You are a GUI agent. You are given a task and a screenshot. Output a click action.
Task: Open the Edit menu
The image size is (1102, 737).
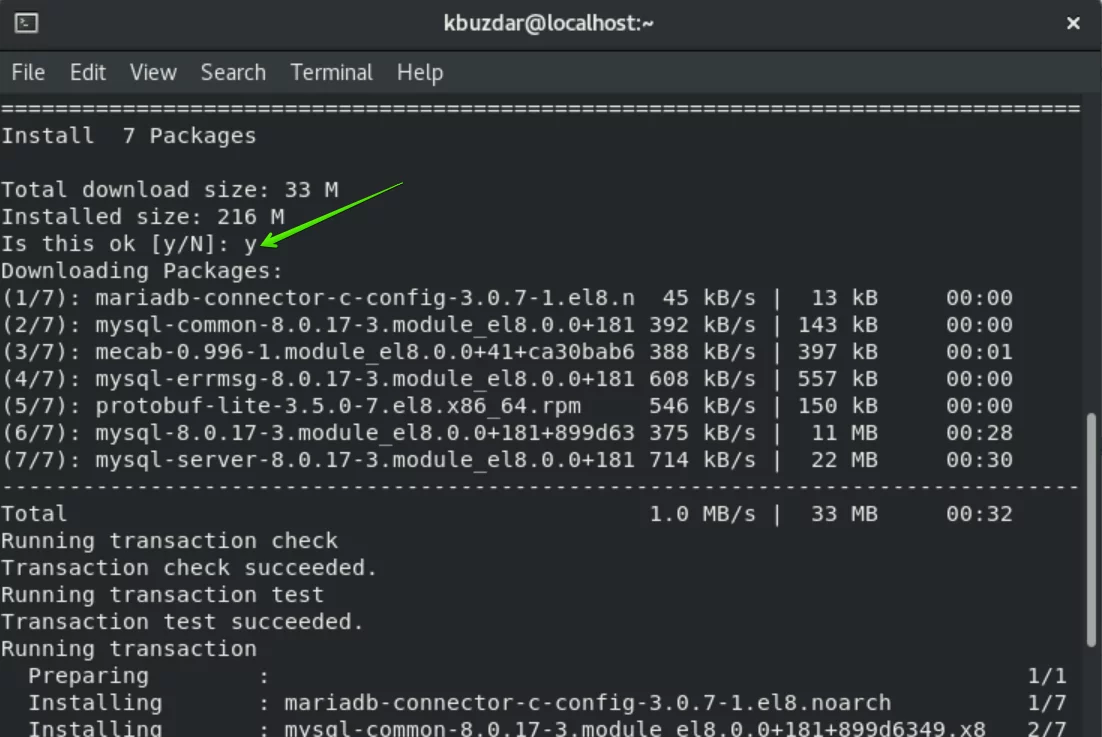point(87,72)
